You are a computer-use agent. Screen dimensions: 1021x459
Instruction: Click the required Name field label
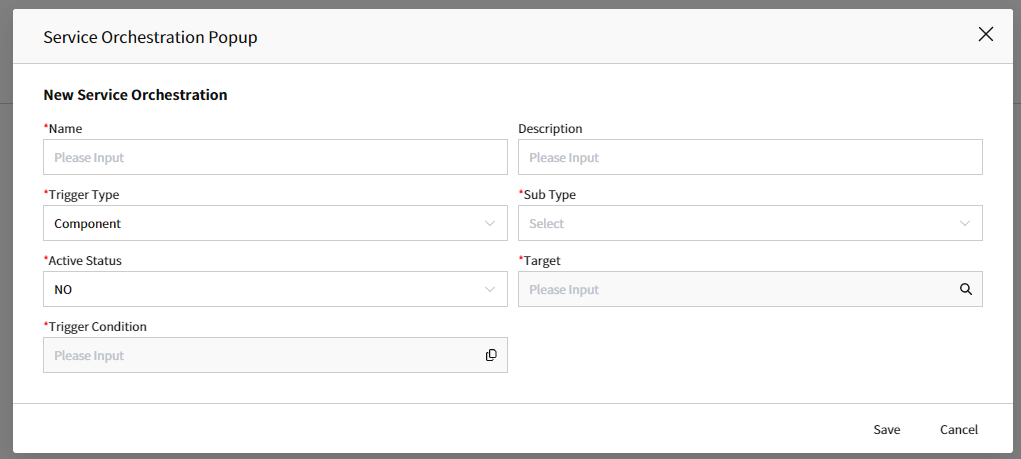pos(63,128)
